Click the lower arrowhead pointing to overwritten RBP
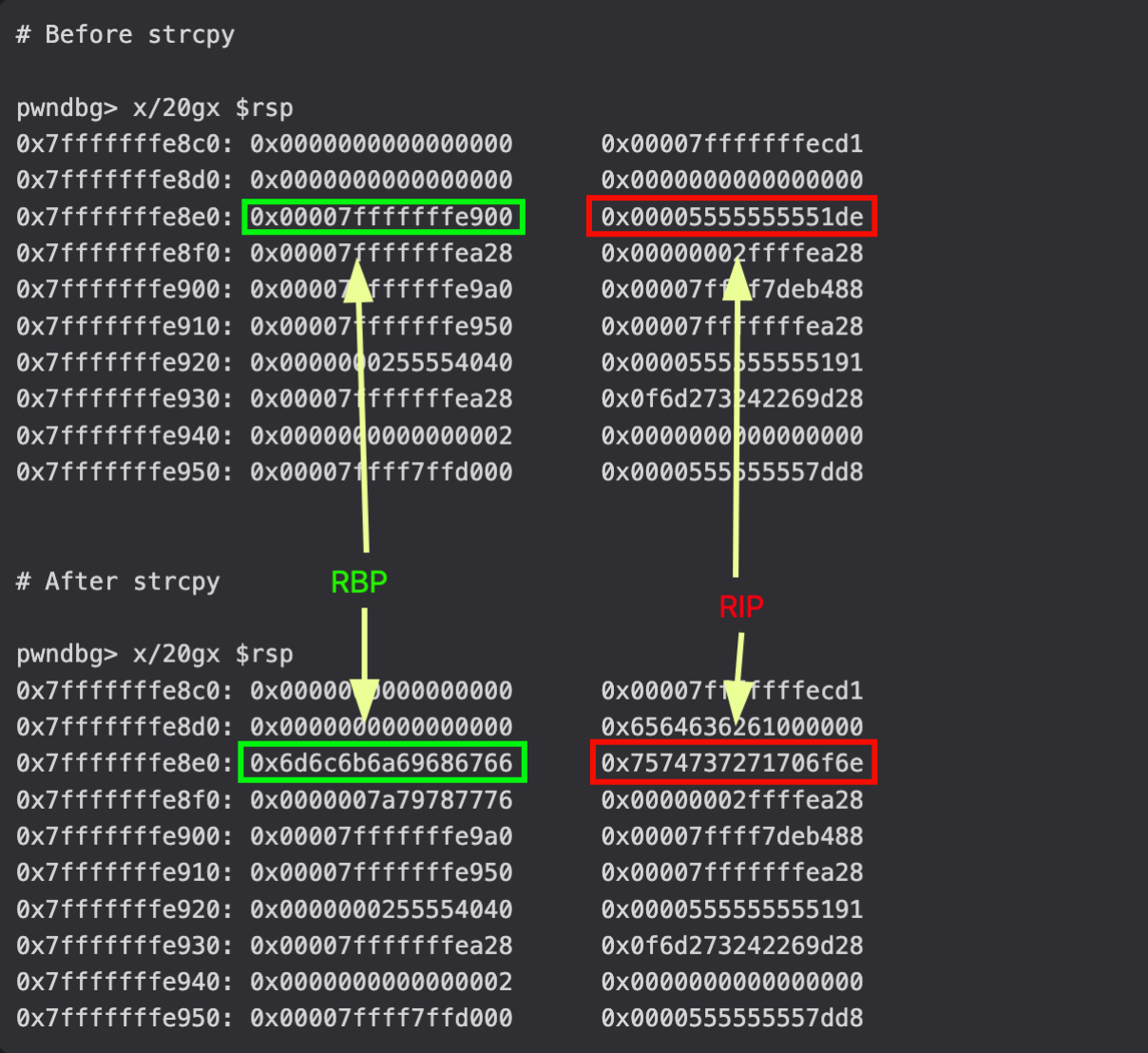This screenshot has width=1148, height=1053. (x=365, y=704)
